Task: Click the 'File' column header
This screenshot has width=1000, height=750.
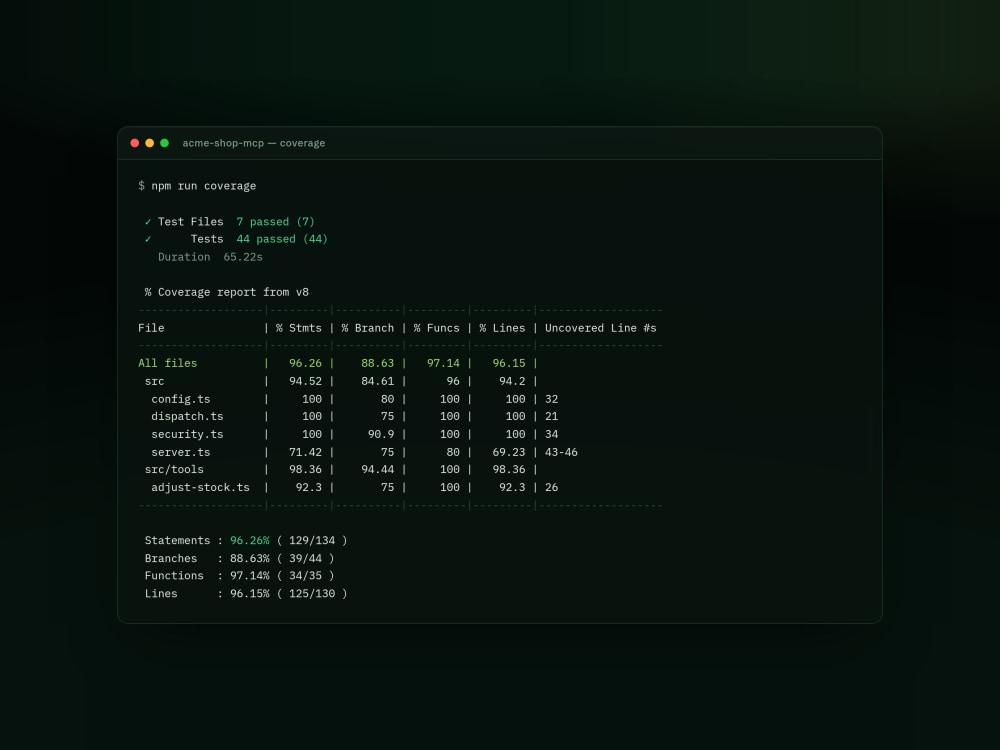Action: [x=151, y=328]
